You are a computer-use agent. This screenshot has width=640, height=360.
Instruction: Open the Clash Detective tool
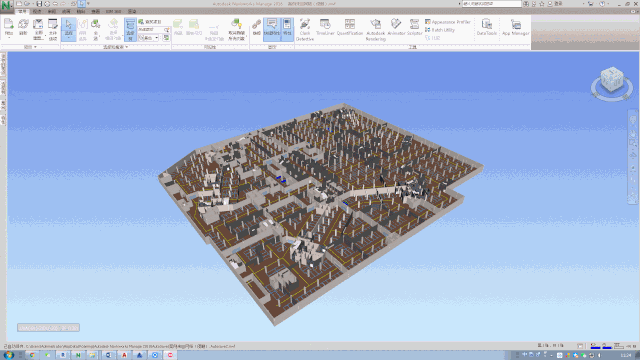click(x=304, y=29)
